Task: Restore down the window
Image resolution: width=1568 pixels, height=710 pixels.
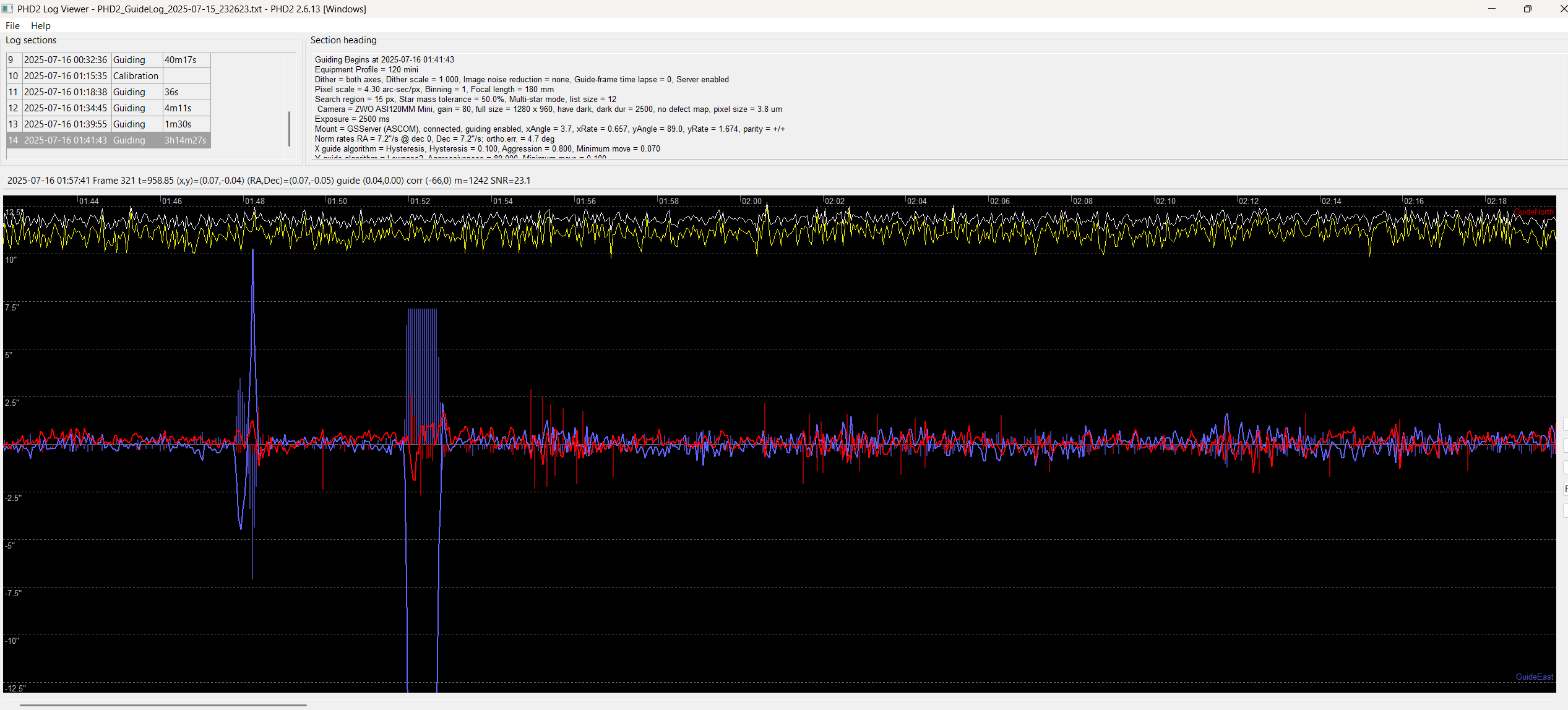Action: 1527,9
